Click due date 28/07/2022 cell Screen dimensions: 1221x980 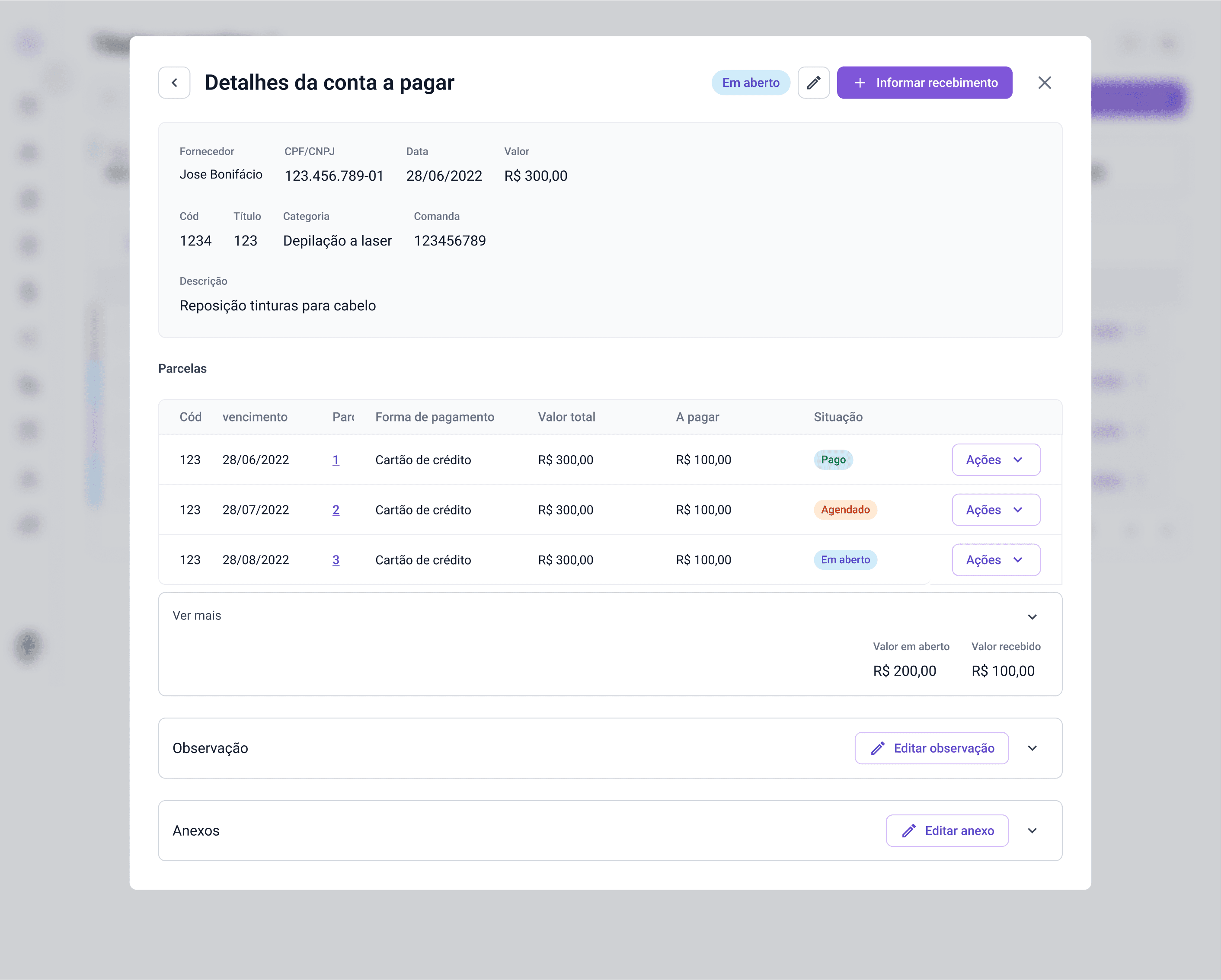256,510
